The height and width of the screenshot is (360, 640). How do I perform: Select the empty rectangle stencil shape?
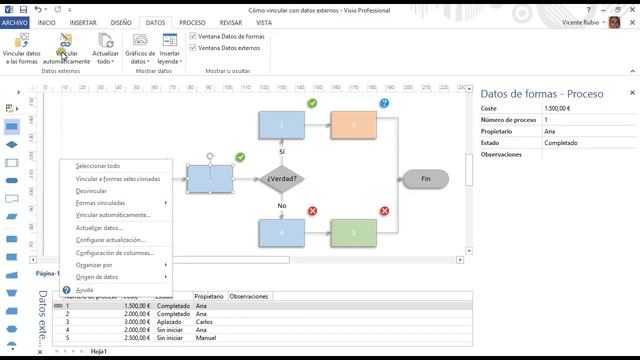tap(12, 163)
